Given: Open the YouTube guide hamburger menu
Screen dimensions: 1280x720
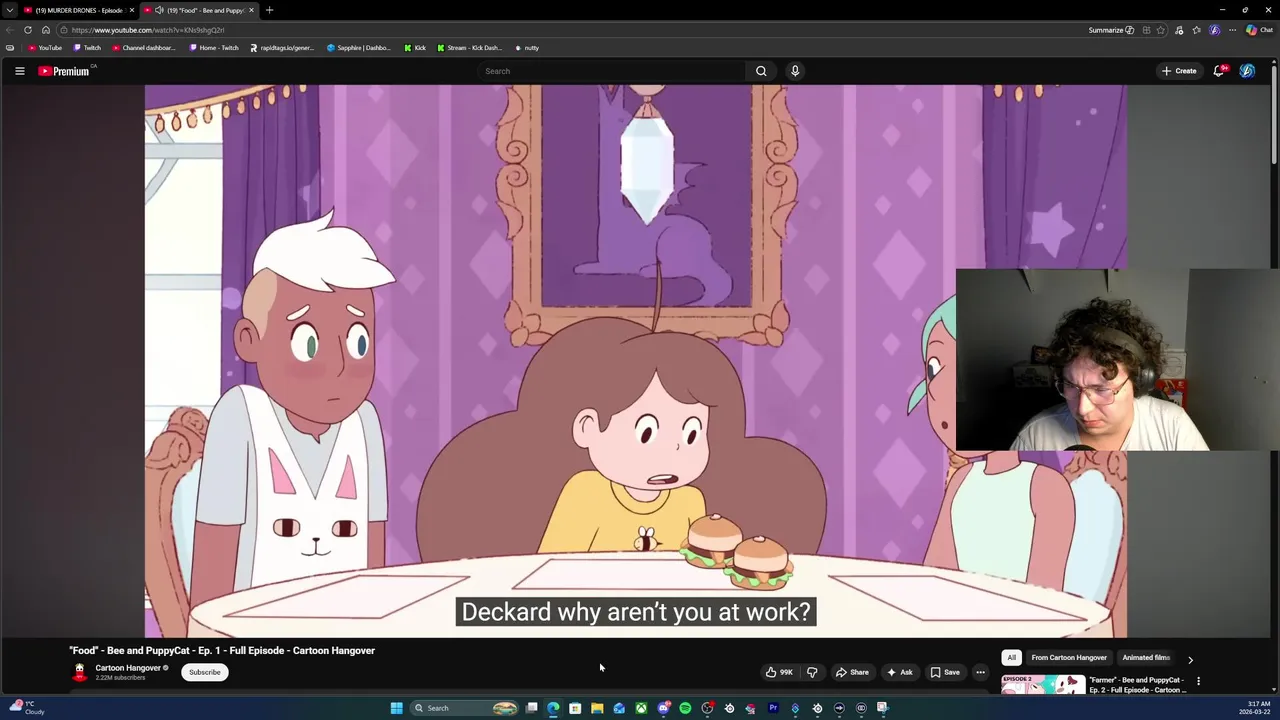Looking at the screenshot, I should (19, 71).
